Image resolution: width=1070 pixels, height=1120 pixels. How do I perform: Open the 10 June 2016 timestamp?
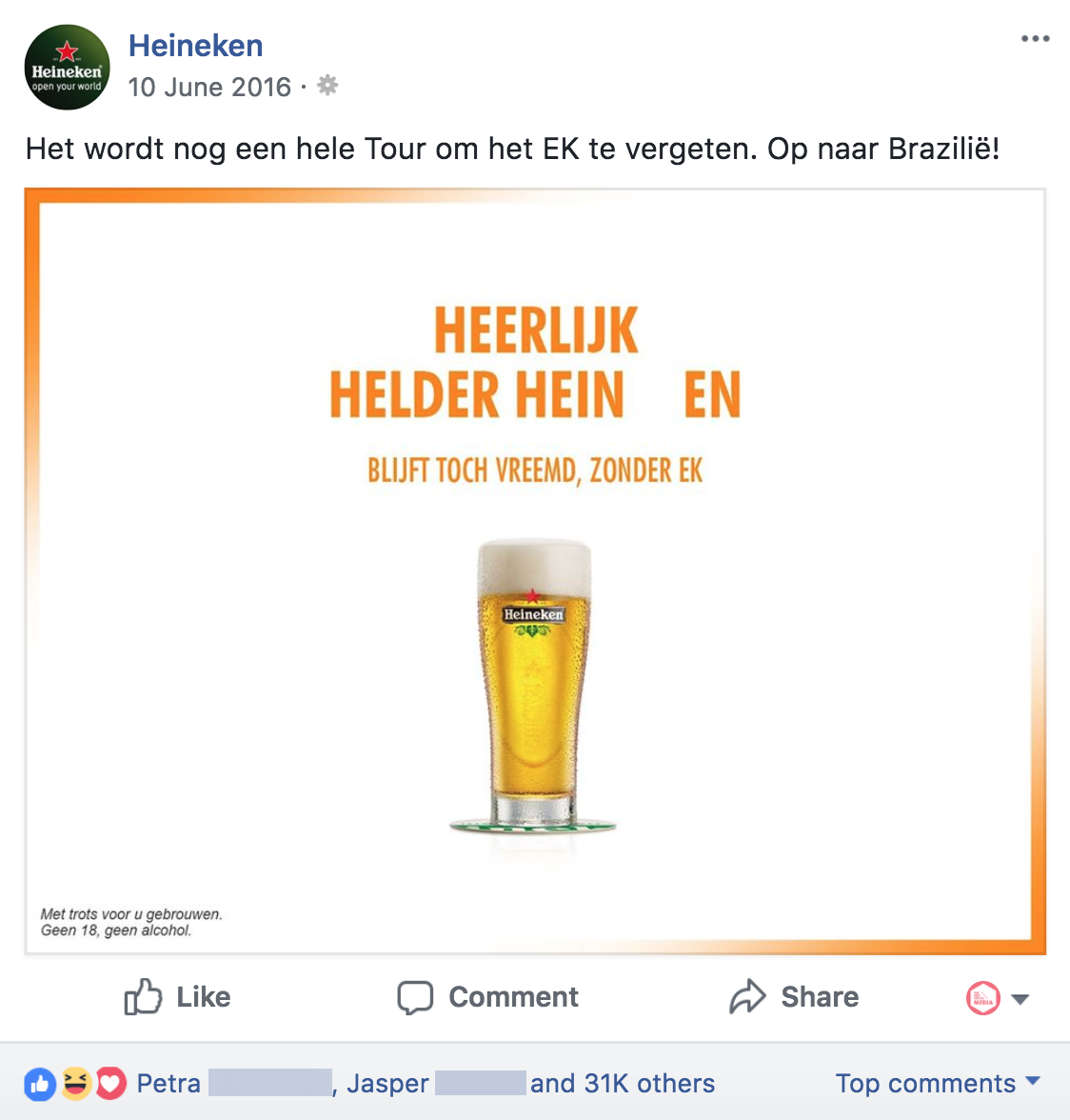[x=209, y=88]
